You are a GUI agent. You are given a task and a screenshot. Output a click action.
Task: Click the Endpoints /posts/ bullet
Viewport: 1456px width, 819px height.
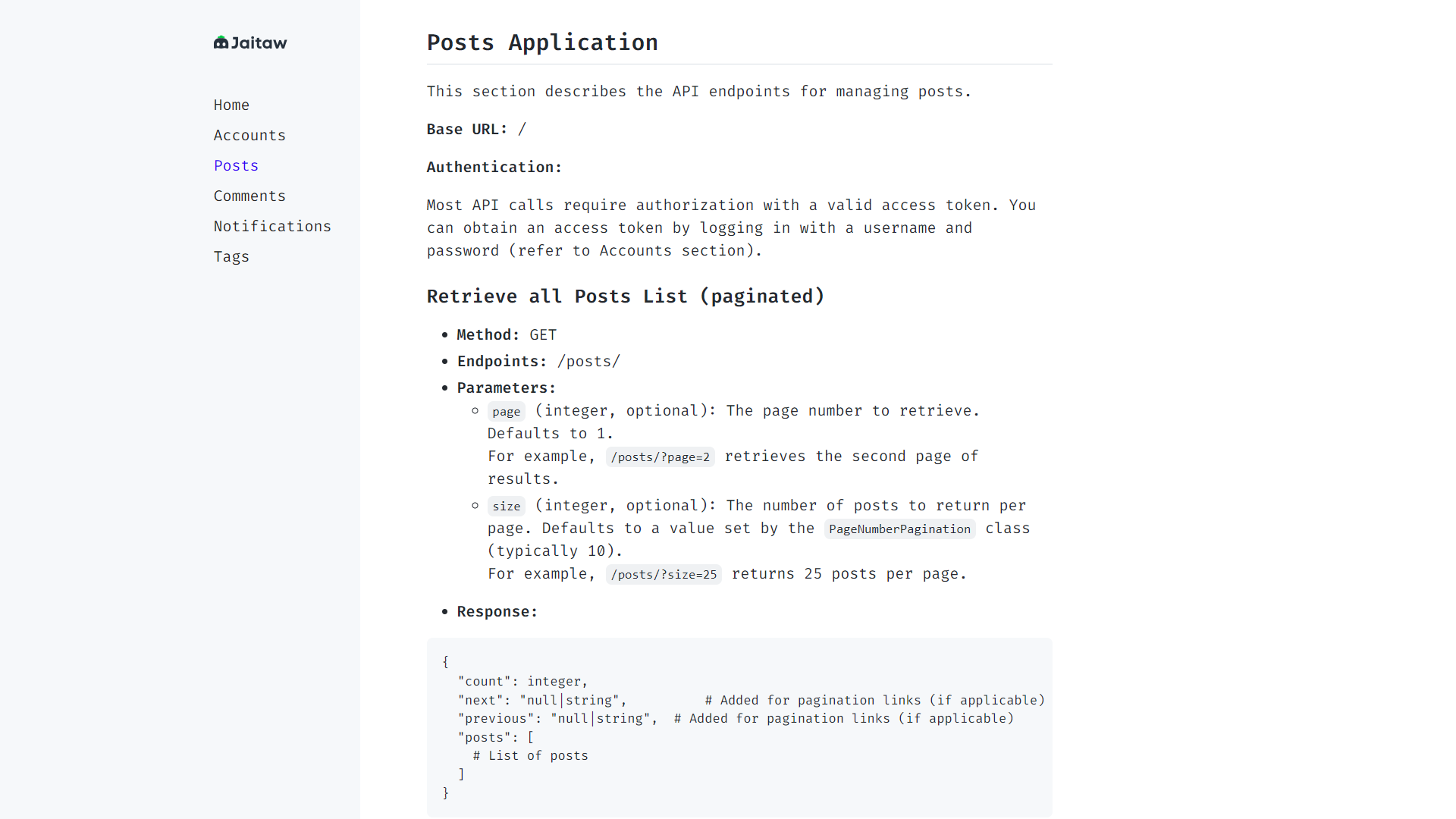point(538,361)
